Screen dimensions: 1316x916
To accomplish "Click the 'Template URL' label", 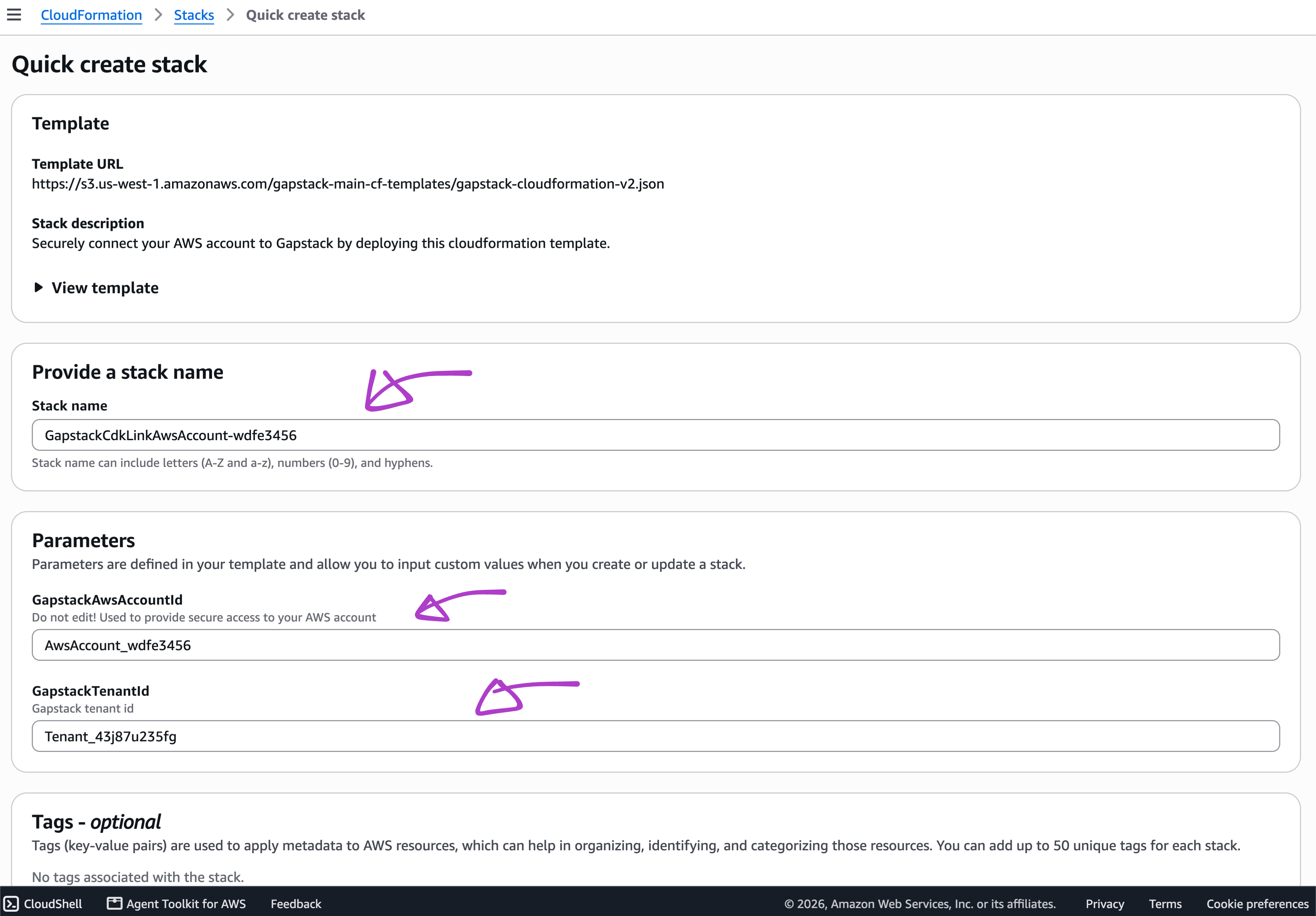I will (77, 164).
